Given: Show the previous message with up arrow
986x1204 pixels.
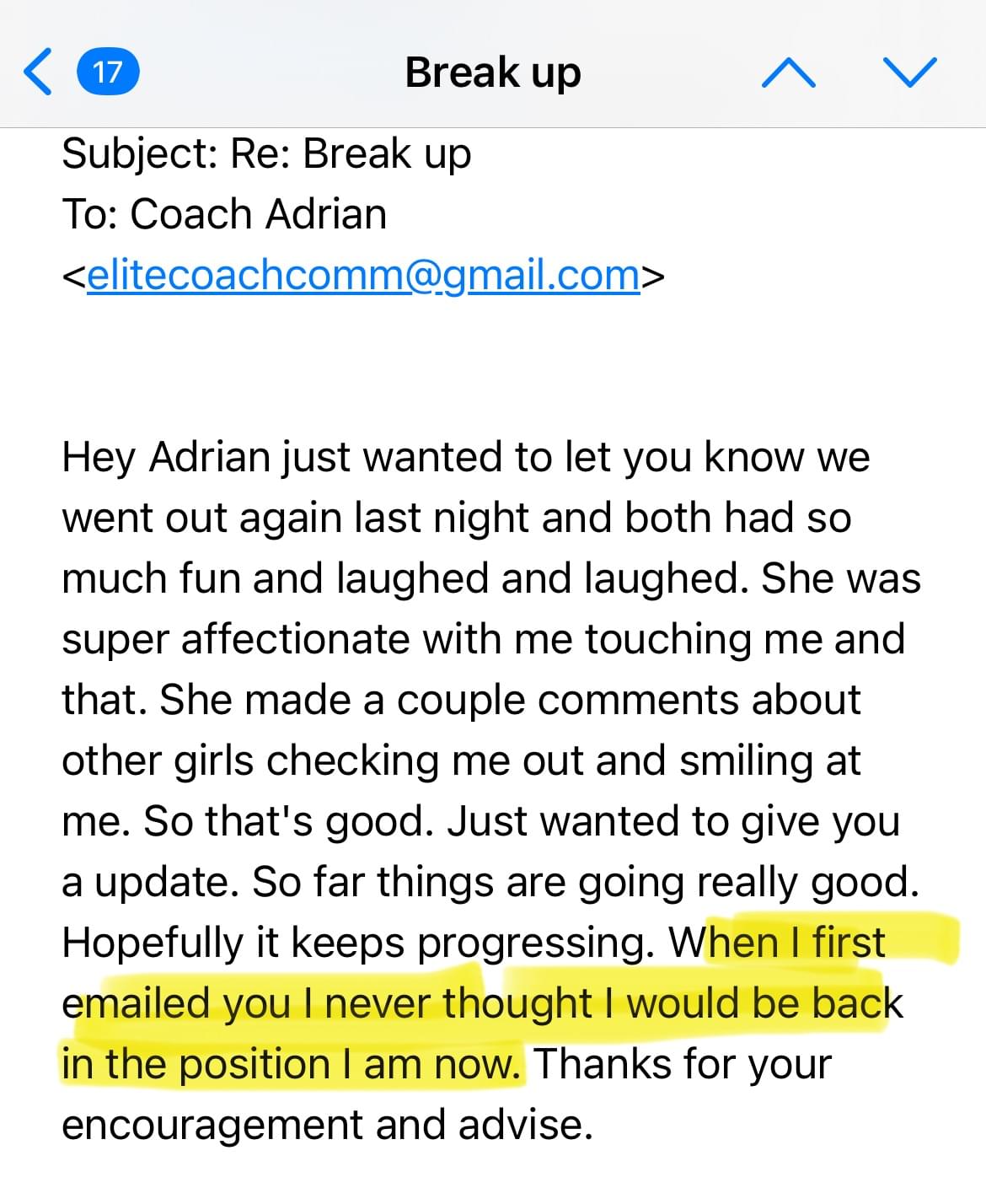Looking at the screenshot, I should [788, 73].
